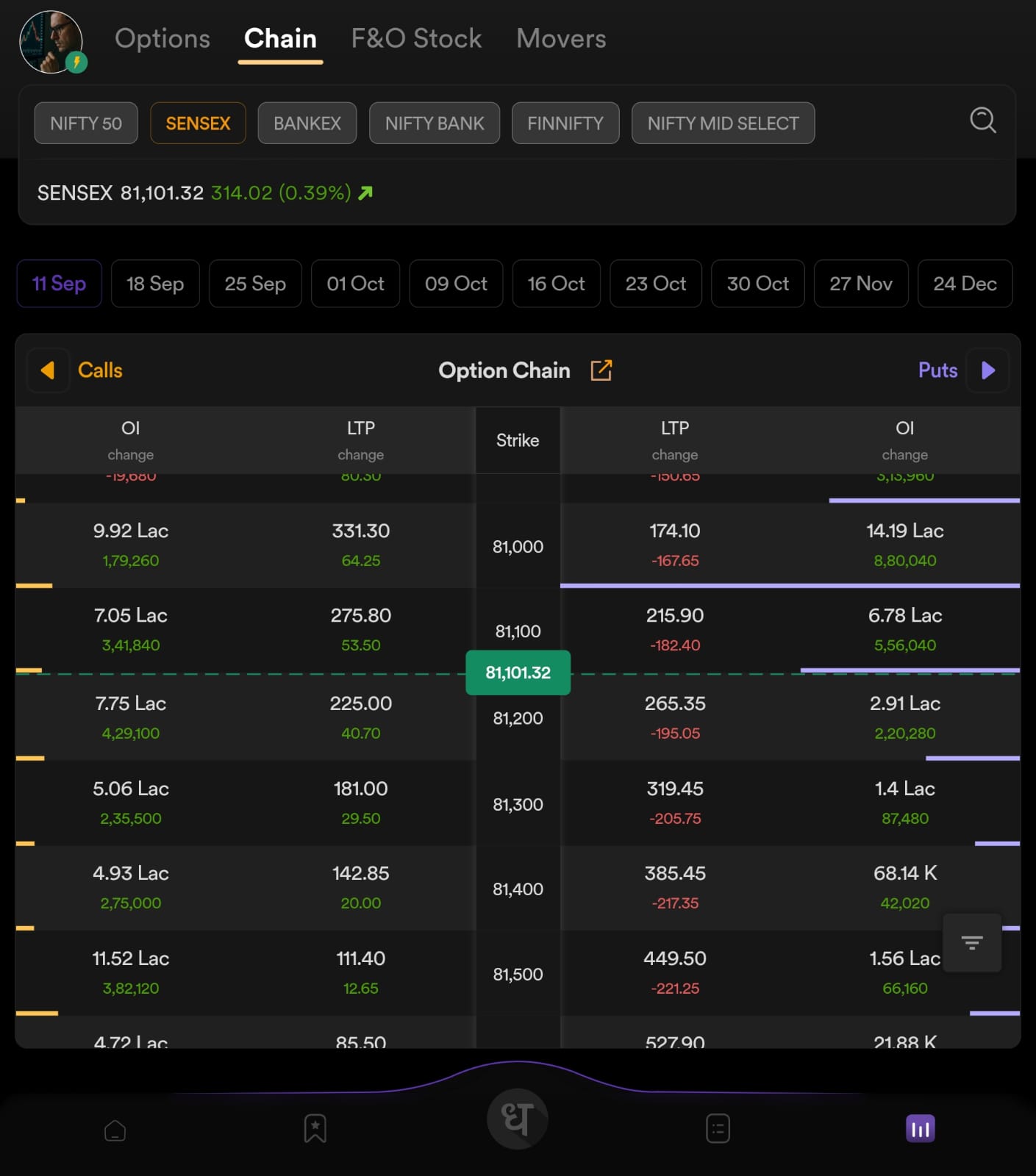The image size is (1036, 1176).
Task: Tap the 81,101.32 spot price marker
Action: [x=518, y=673]
